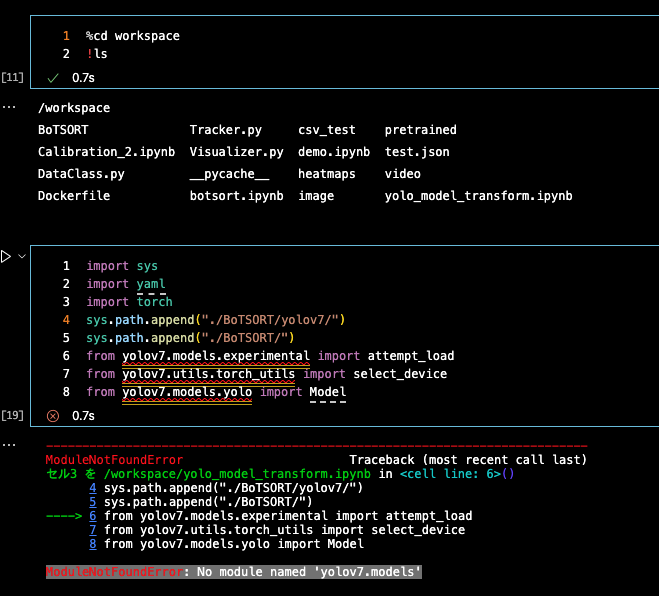The image size is (659, 596).
Task: Click the 'Model' import name on line 8
Action: click(x=328, y=392)
